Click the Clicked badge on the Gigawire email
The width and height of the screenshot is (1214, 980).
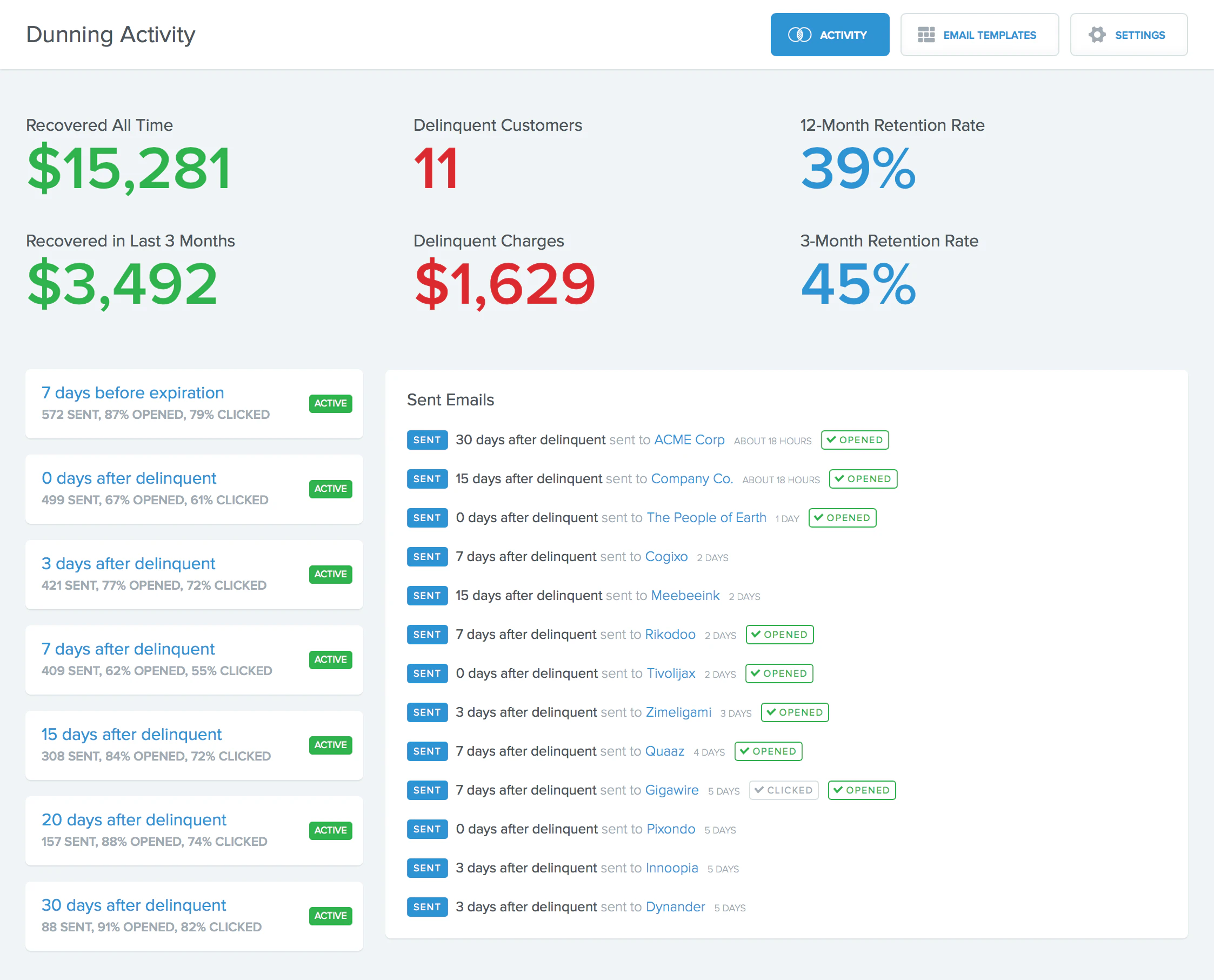point(783,790)
